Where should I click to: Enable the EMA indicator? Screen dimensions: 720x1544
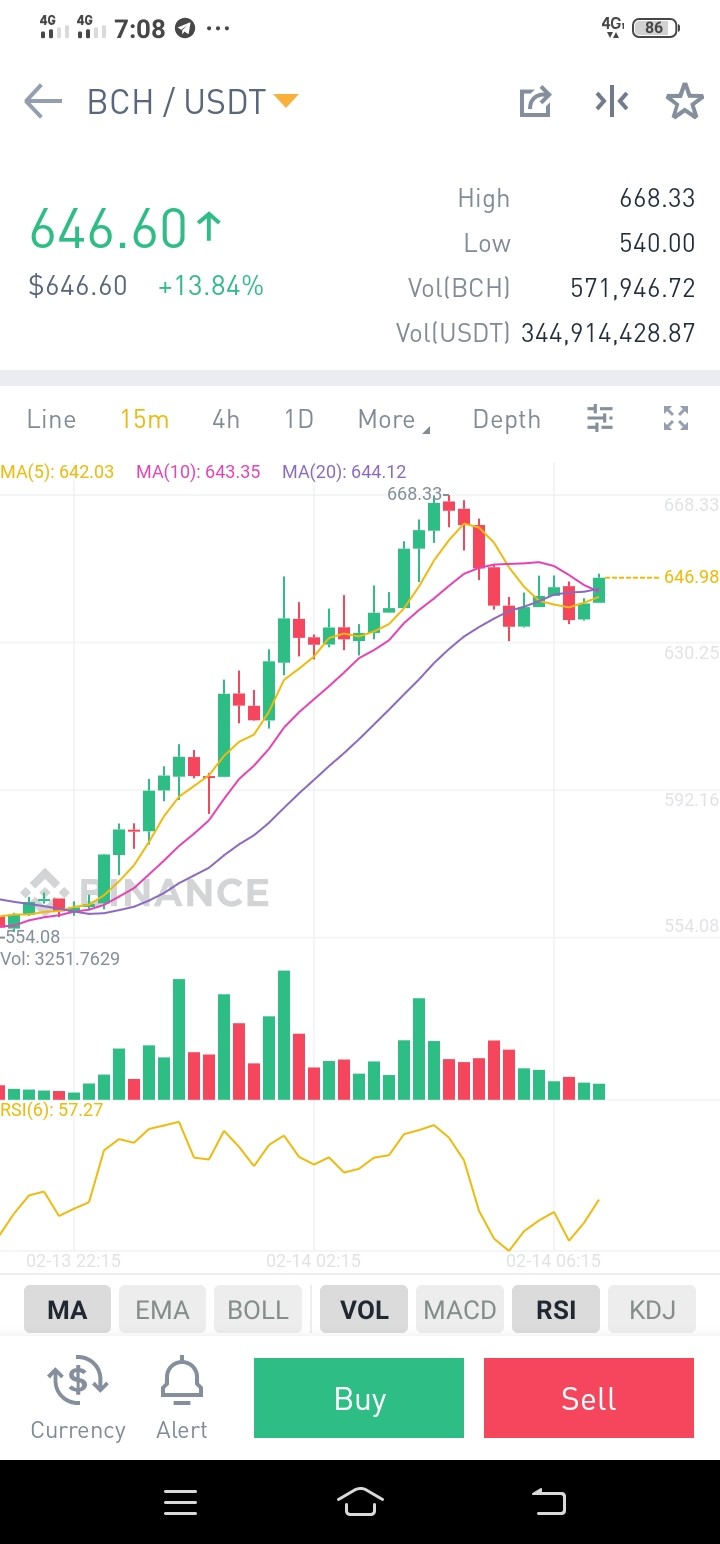(x=162, y=1310)
